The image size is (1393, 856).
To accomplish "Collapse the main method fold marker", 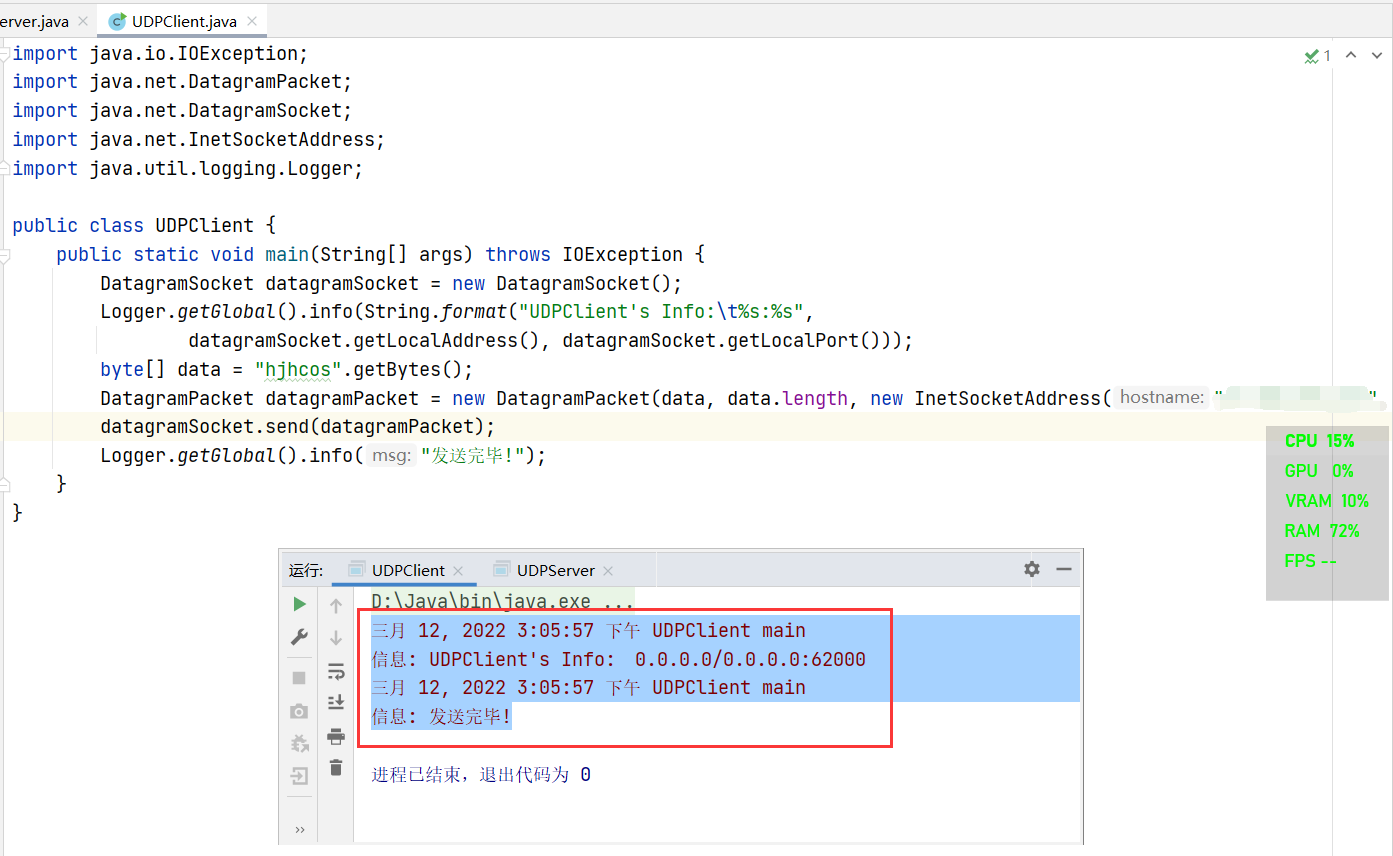I will (5, 255).
